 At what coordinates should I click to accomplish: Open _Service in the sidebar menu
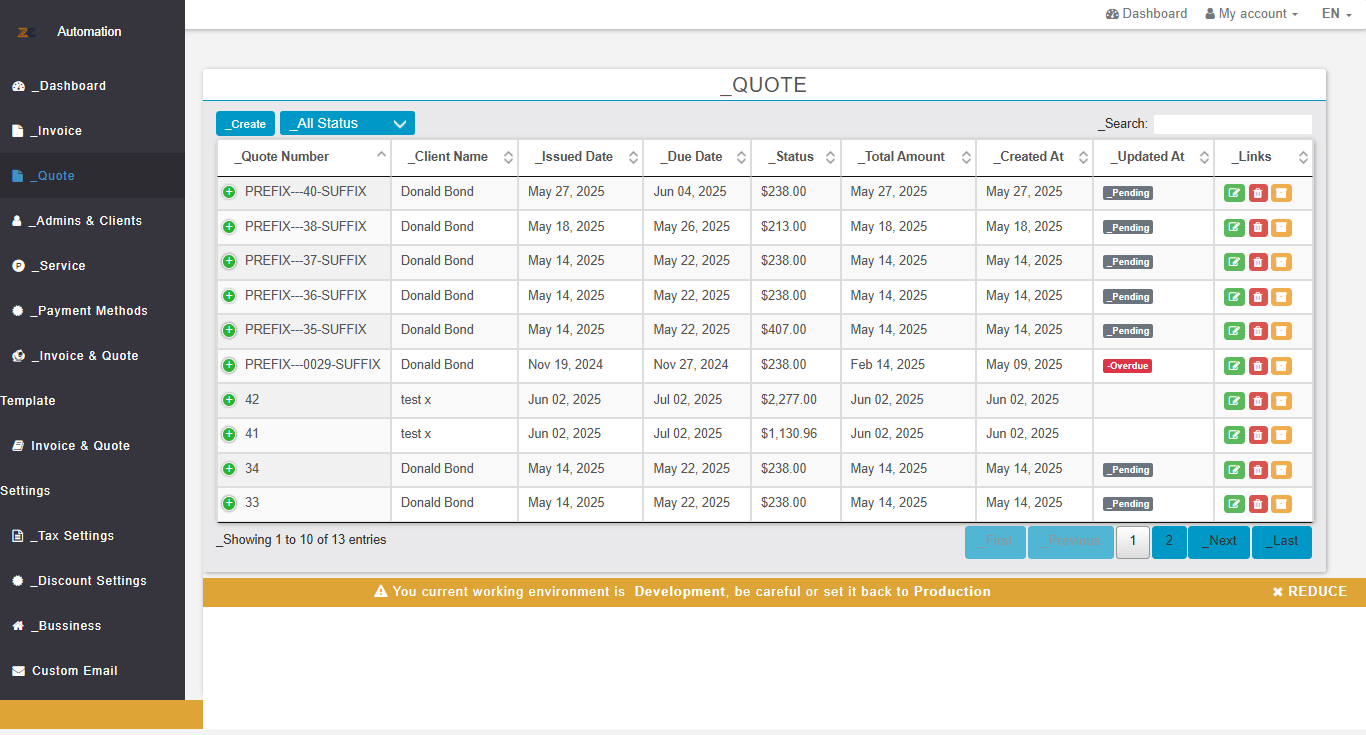92,266
